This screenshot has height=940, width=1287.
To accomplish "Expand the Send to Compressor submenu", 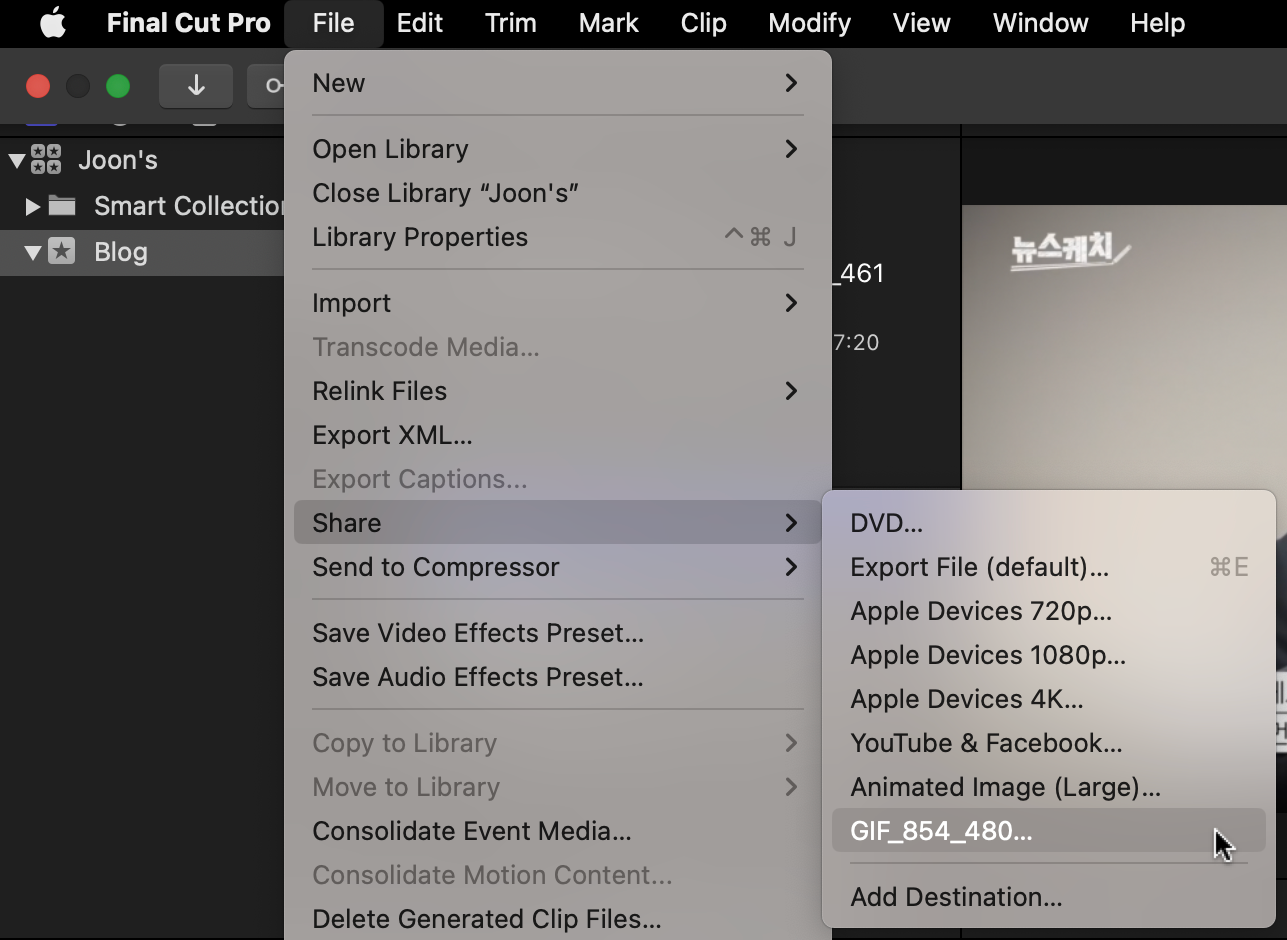I will click(558, 567).
